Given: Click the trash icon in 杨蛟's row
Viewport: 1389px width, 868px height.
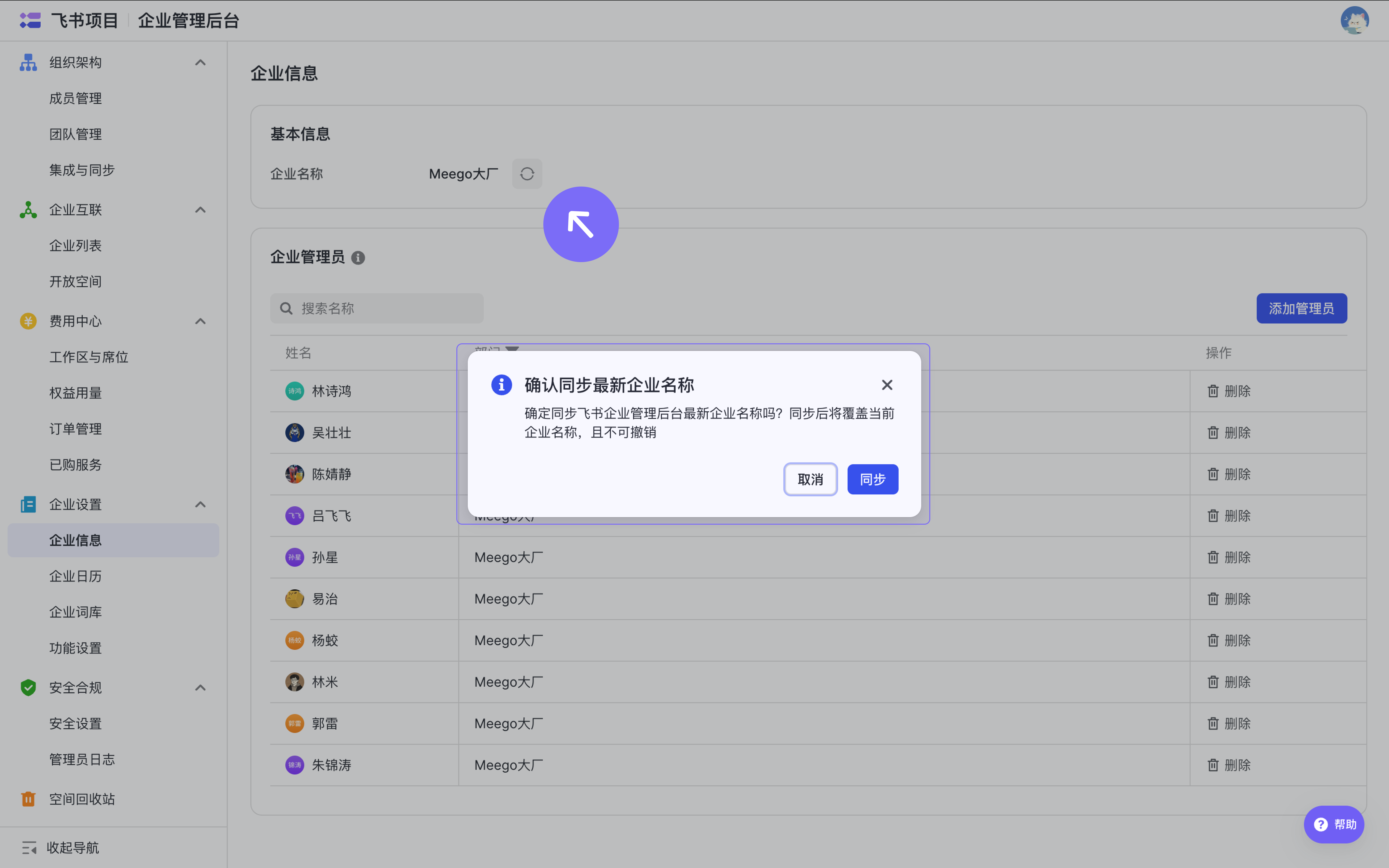Looking at the screenshot, I should click(1213, 641).
